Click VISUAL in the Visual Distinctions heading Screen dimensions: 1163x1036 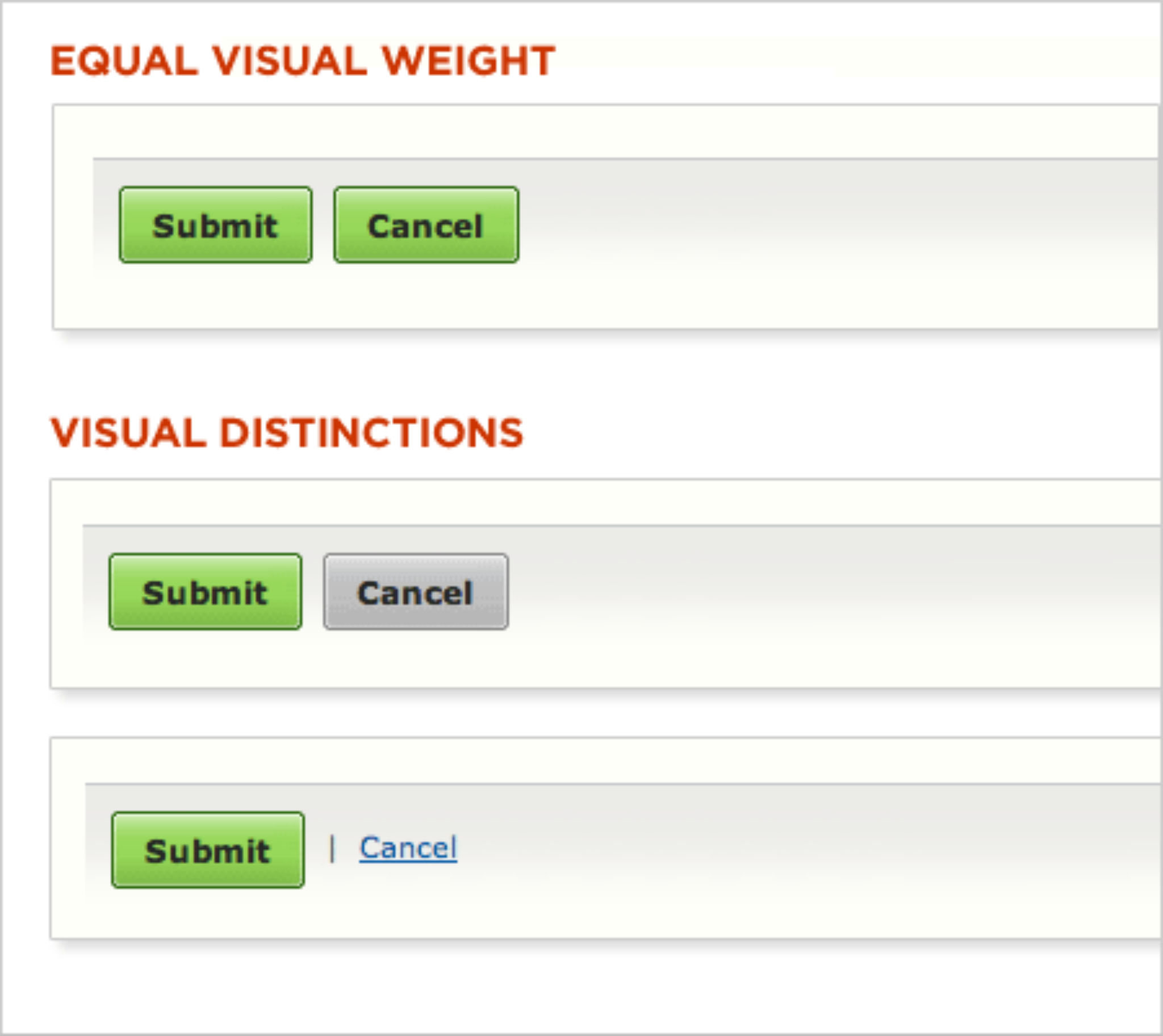[128, 433]
